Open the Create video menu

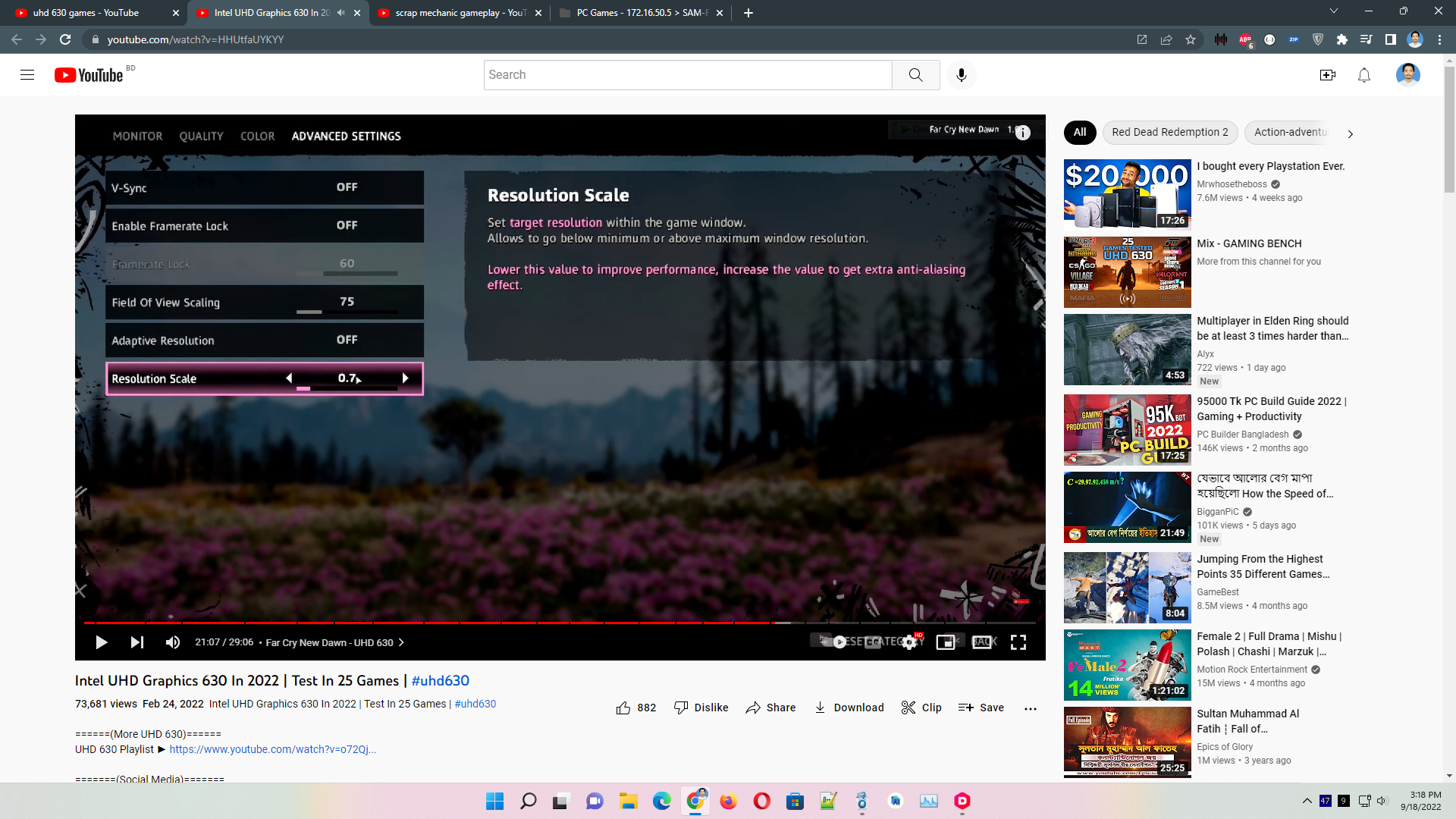point(1328,75)
